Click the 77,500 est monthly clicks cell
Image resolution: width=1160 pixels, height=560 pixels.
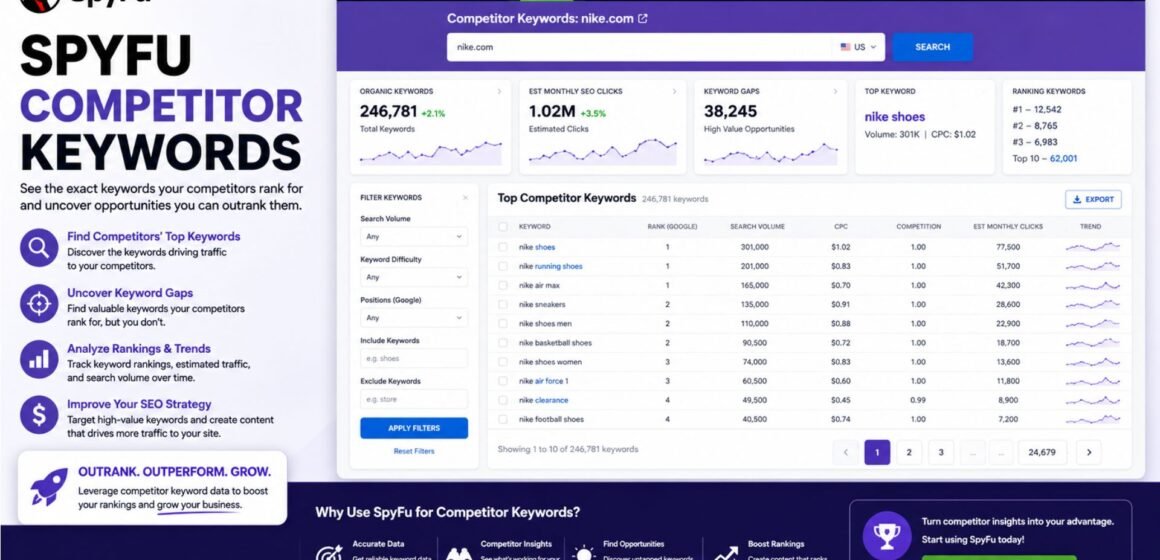tap(1008, 247)
